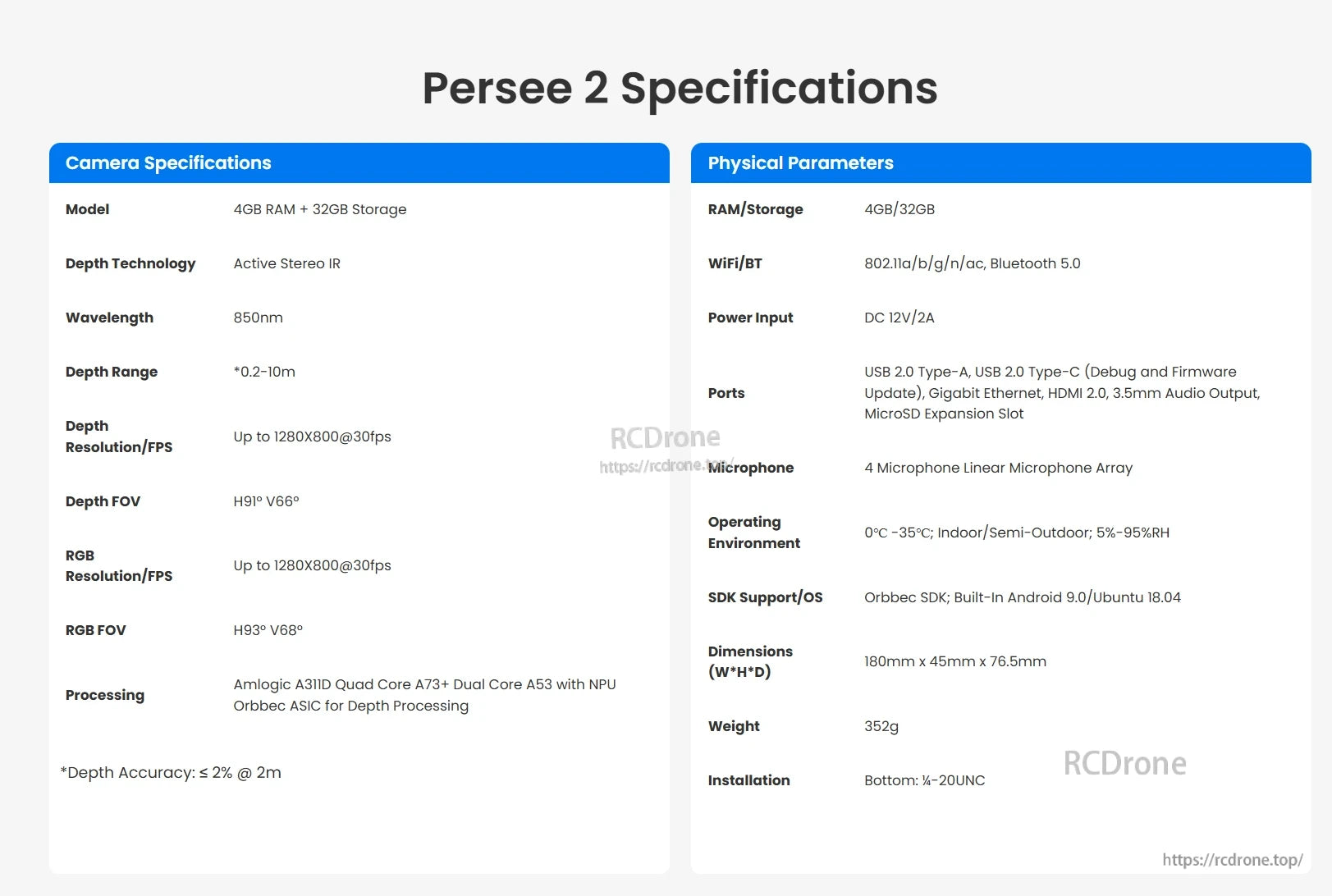
Task: Click the WiFi/BT label
Action: click(735, 263)
